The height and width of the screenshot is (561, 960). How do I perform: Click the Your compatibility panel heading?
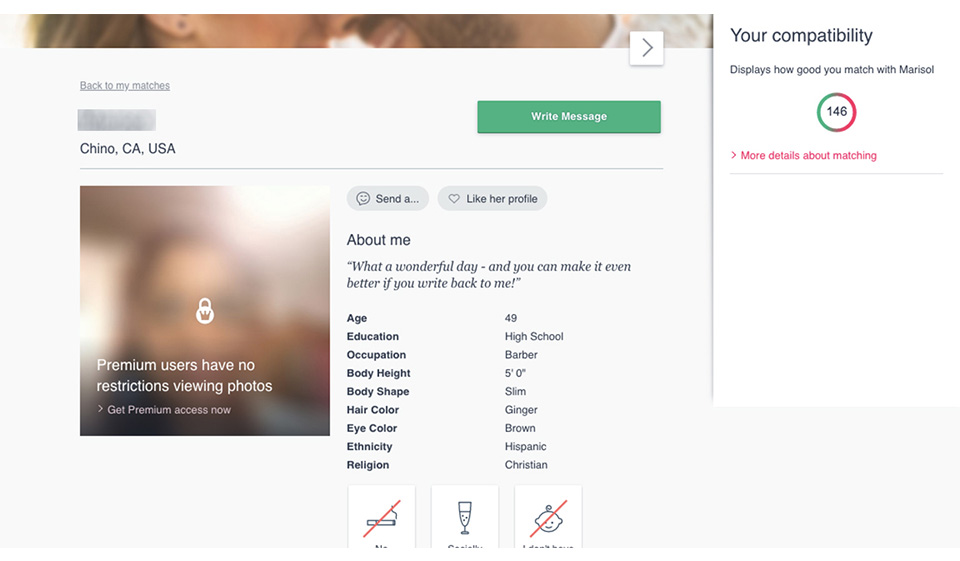pyautogui.click(x=801, y=36)
